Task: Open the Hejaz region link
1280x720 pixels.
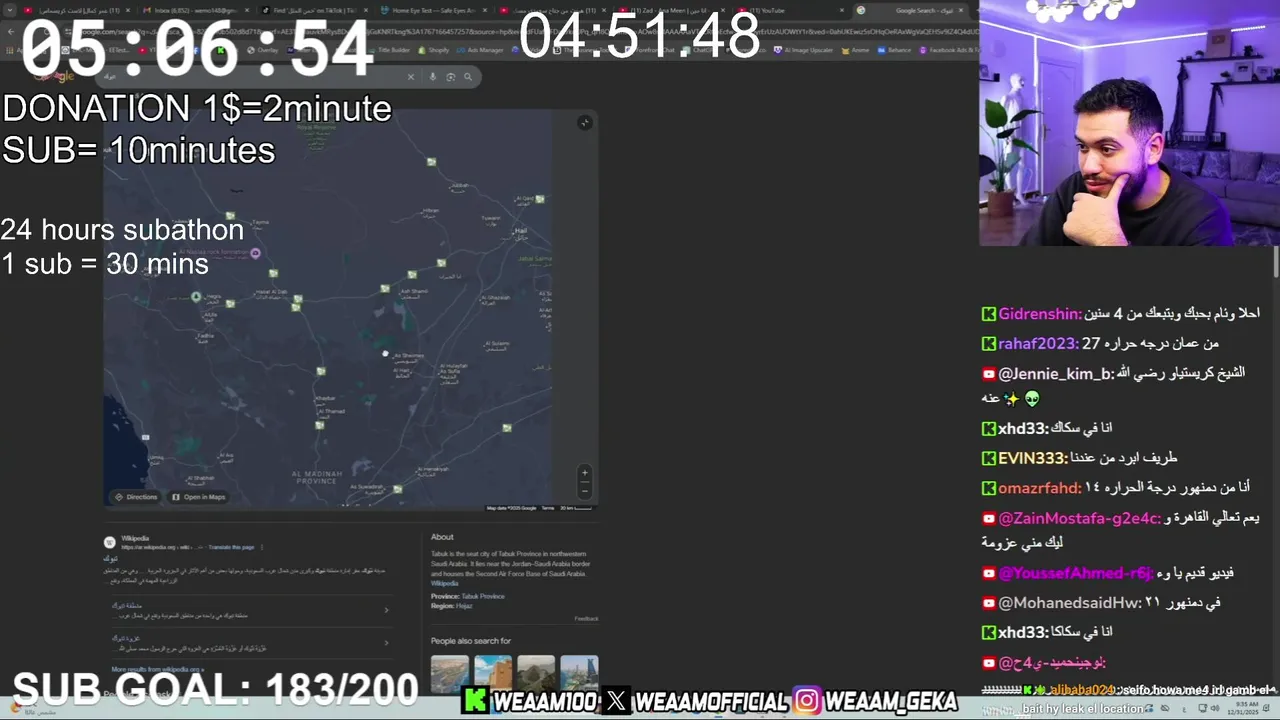Action: coord(465,606)
